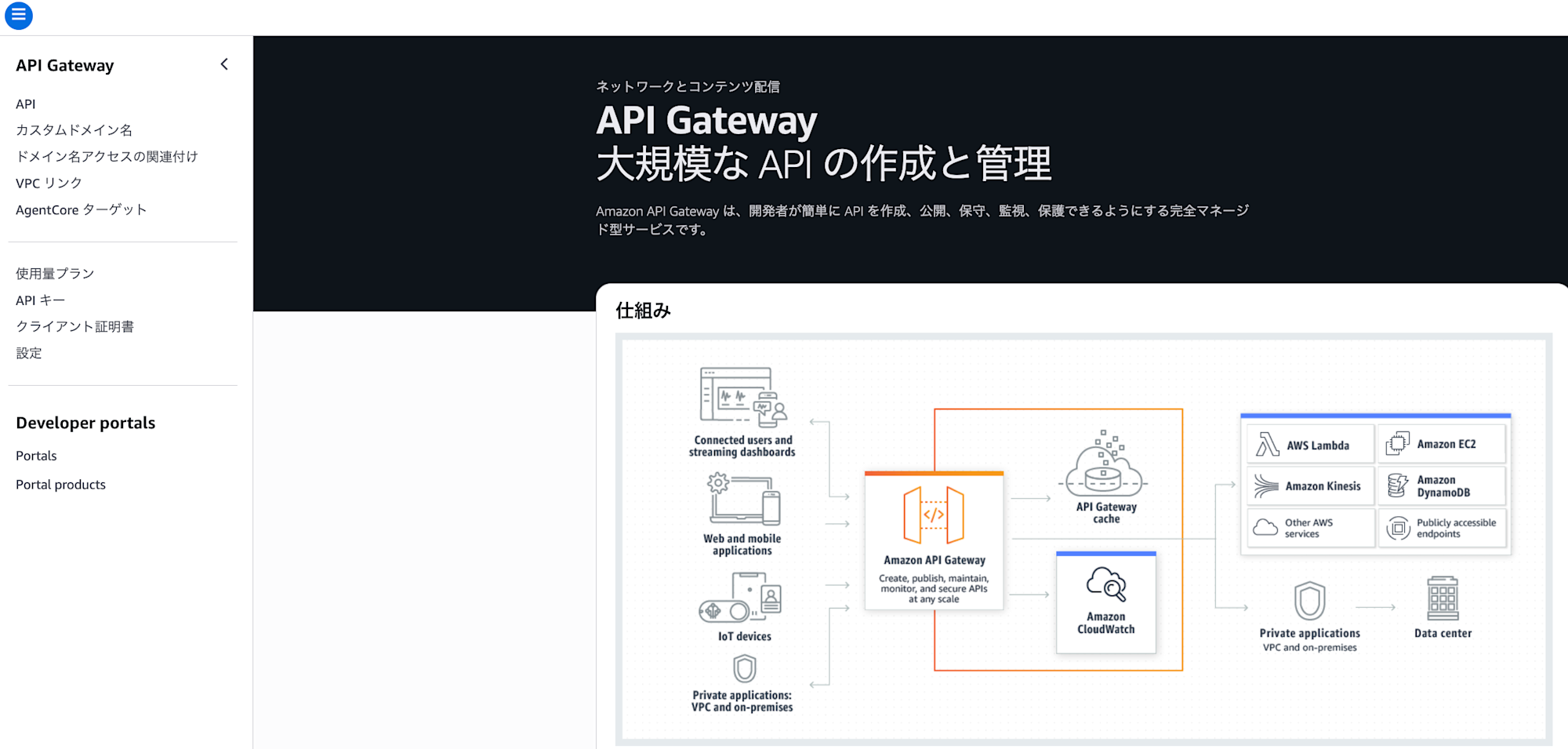The height and width of the screenshot is (749, 1568).
Task: Open 使用量プラン in the sidebar
Action: (x=55, y=274)
